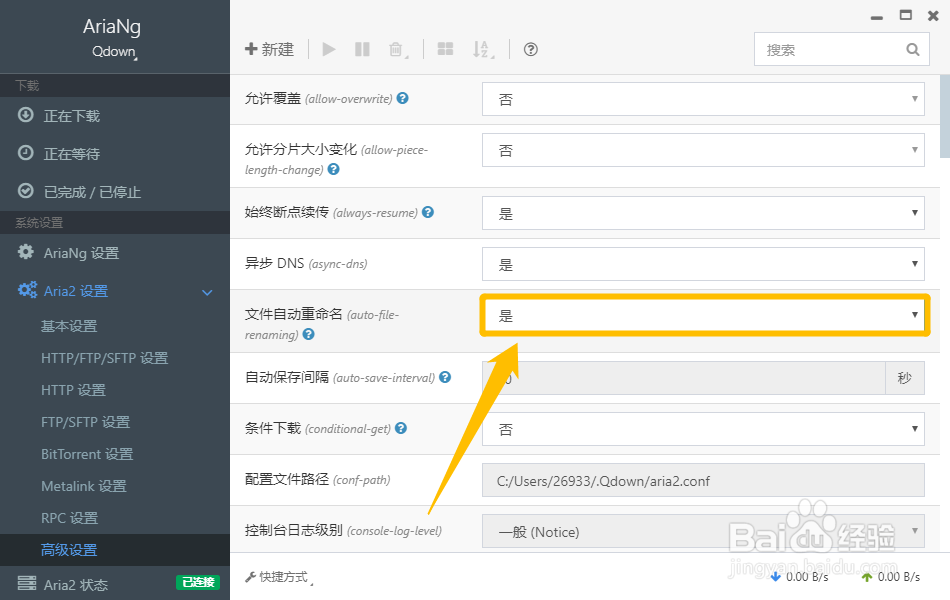Click the AriaNg title logo
The height and width of the screenshot is (600, 950).
point(112,27)
